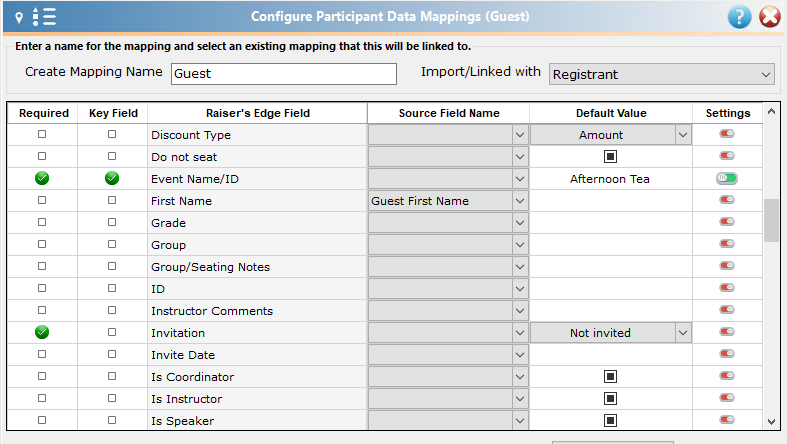Check the Key Field box for ID
Screen dimensions: 787x444
click(112, 288)
